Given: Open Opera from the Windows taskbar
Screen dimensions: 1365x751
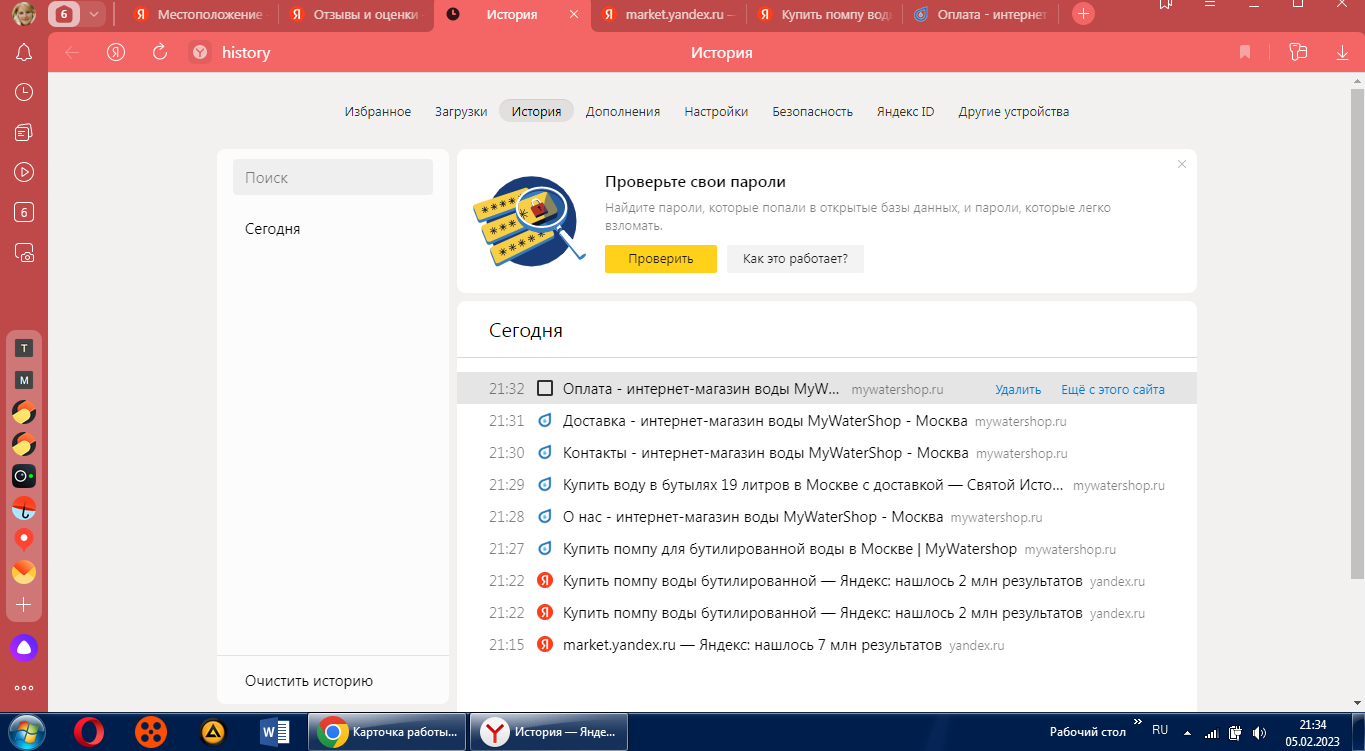Looking at the screenshot, I should point(88,732).
